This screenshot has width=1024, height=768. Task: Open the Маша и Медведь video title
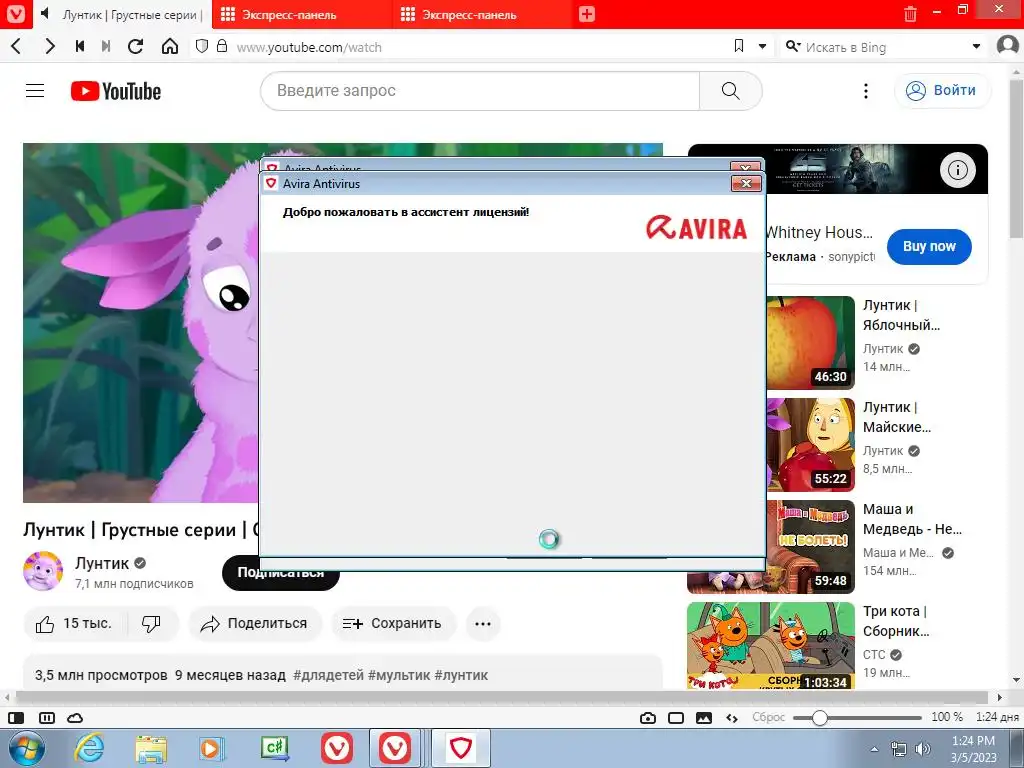pyautogui.click(x=912, y=519)
